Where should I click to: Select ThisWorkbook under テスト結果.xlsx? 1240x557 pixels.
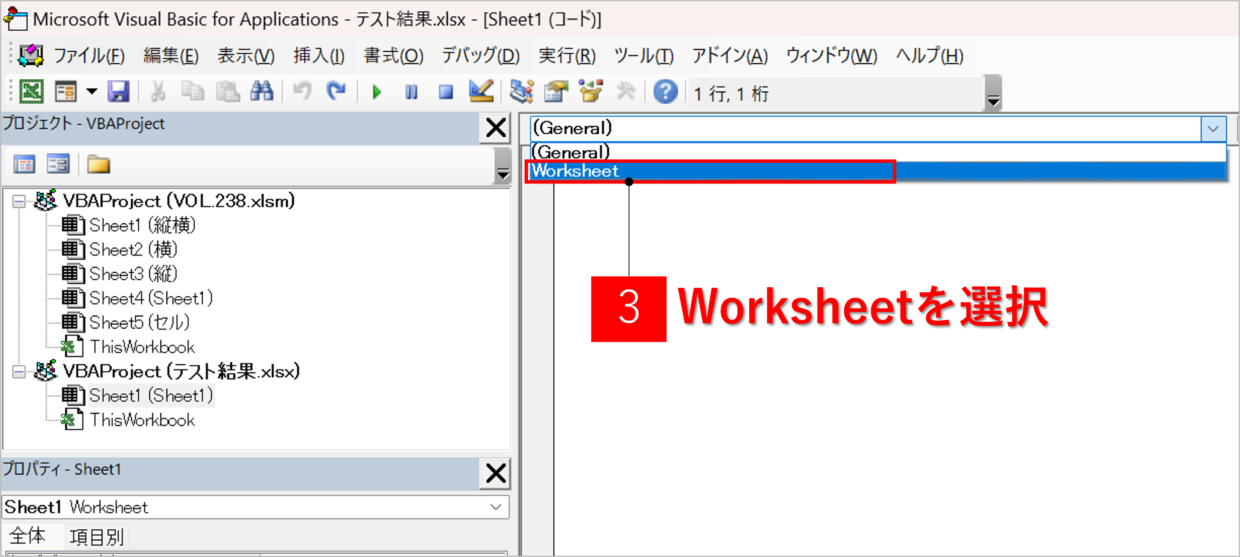(x=142, y=420)
